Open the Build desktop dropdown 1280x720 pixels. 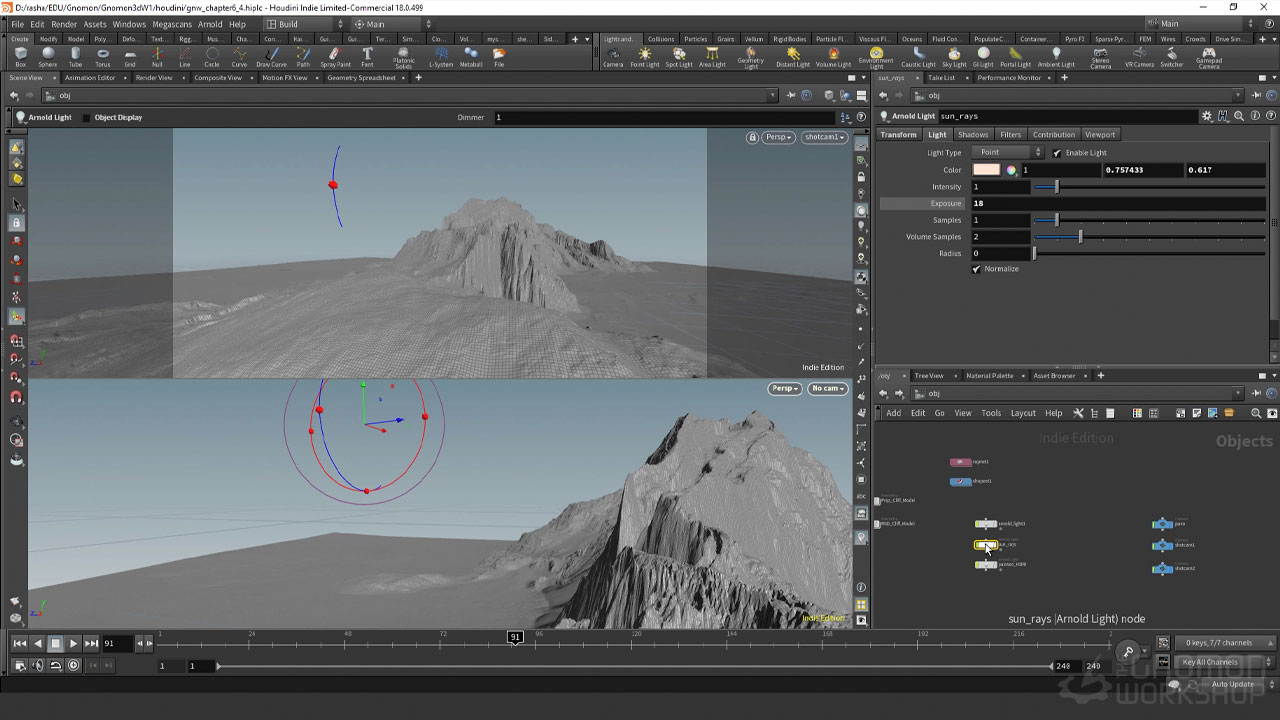point(305,24)
